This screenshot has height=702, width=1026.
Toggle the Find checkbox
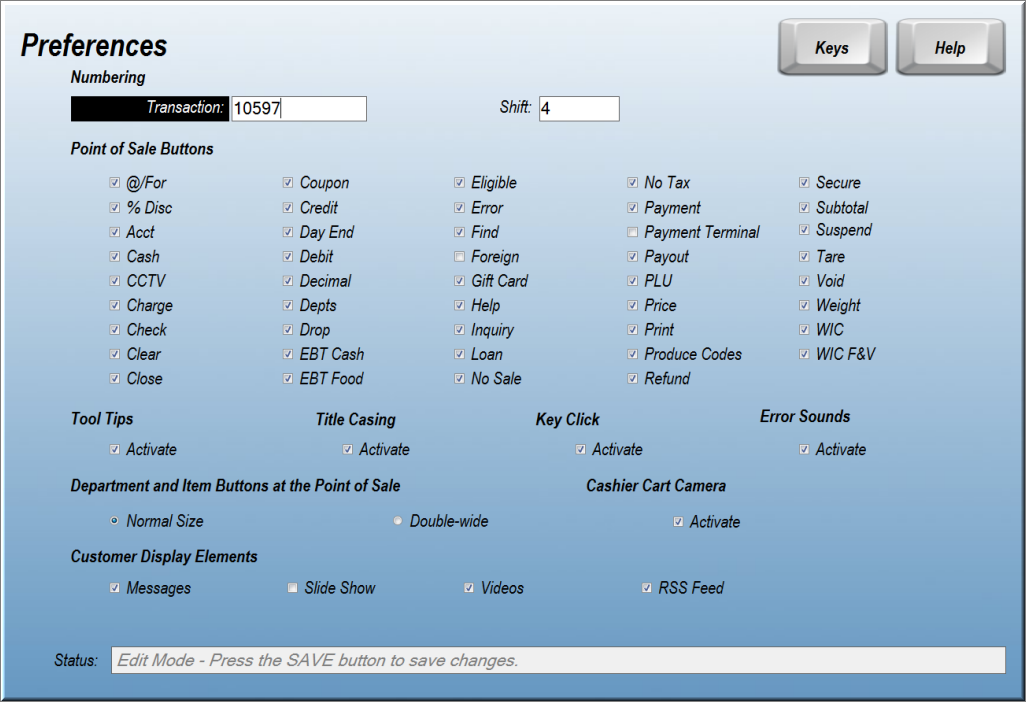pos(459,232)
